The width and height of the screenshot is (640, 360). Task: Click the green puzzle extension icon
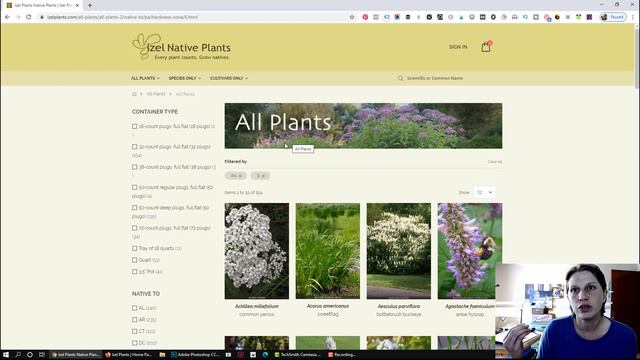pyautogui.click(x=578, y=17)
